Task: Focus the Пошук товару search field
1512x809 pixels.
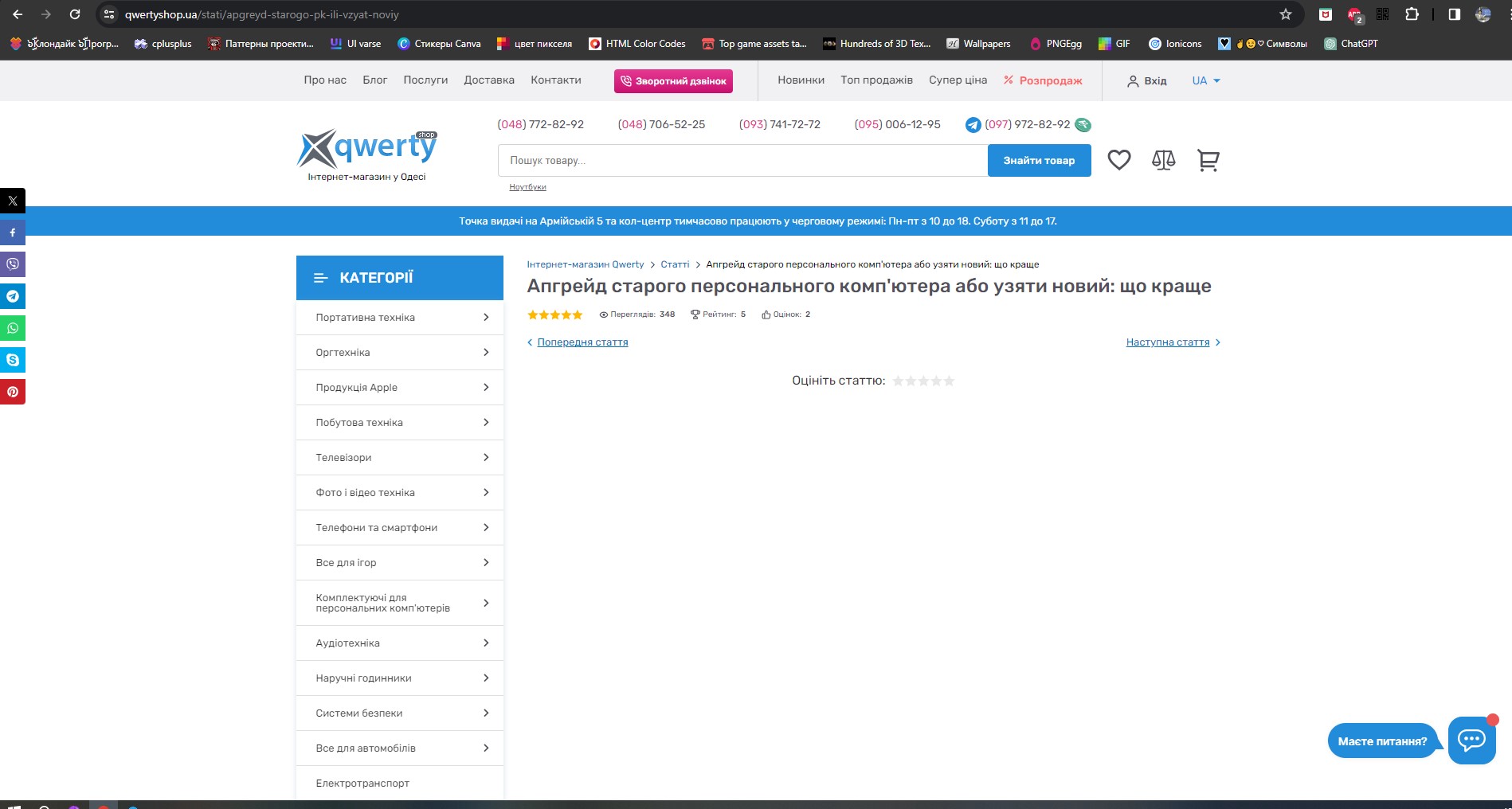Action: click(x=742, y=161)
